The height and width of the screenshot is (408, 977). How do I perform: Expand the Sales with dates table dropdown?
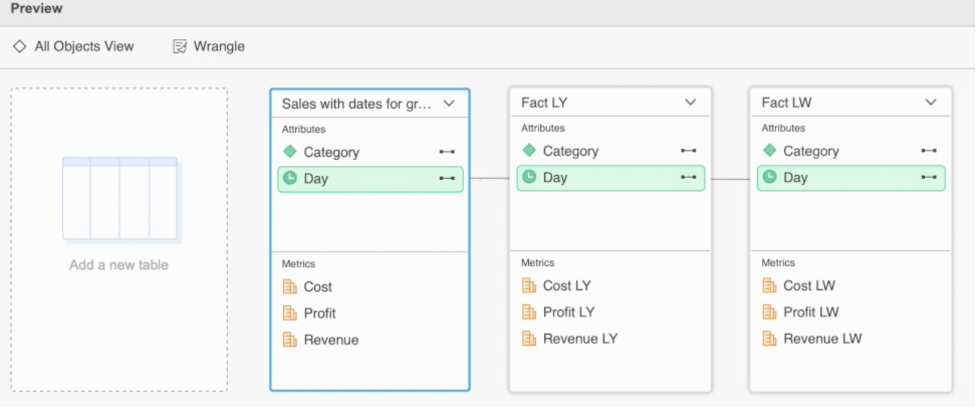coord(449,103)
